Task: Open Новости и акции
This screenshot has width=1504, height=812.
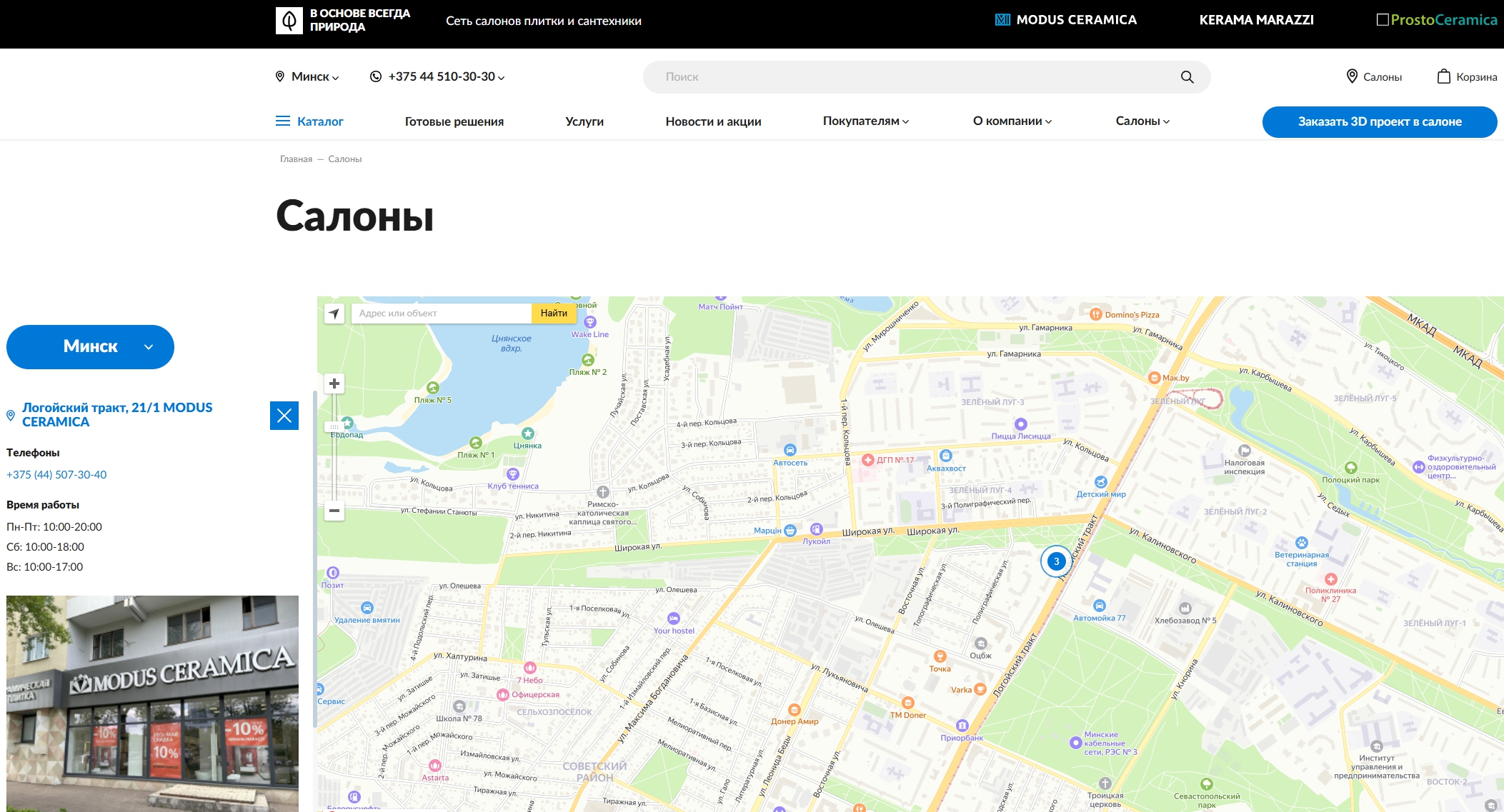Action: click(713, 121)
